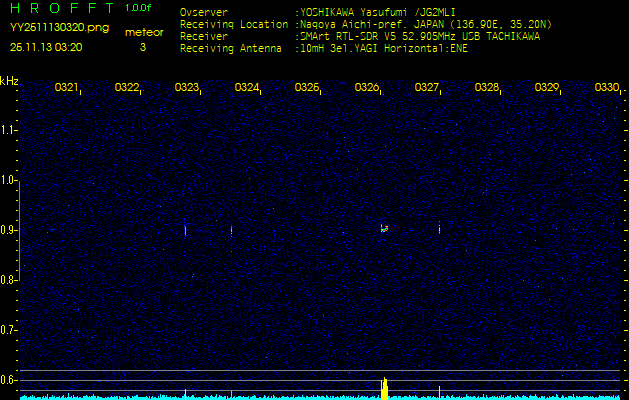Click the meteor count number 3
This screenshot has width=629, height=400.
tap(142, 47)
